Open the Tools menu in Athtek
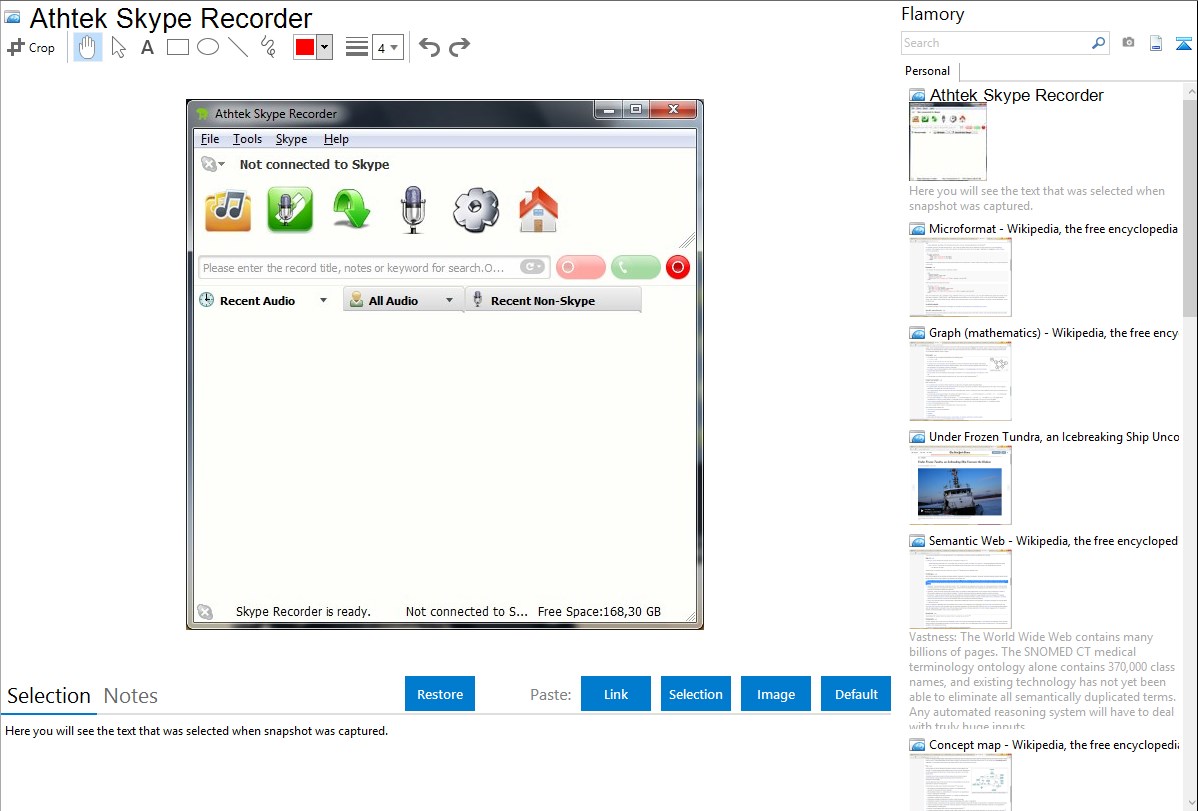The height and width of the screenshot is (811, 1198). point(248,139)
